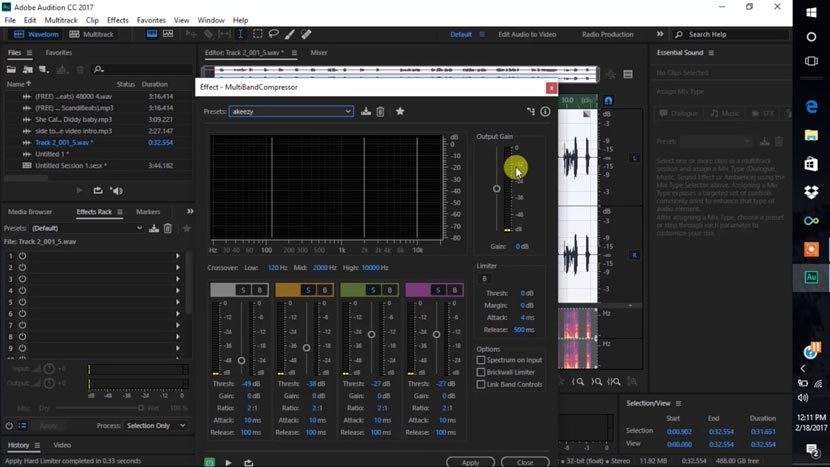Click the loop export icon in effect window
The width and height of the screenshot is (830, 467).
248,462
